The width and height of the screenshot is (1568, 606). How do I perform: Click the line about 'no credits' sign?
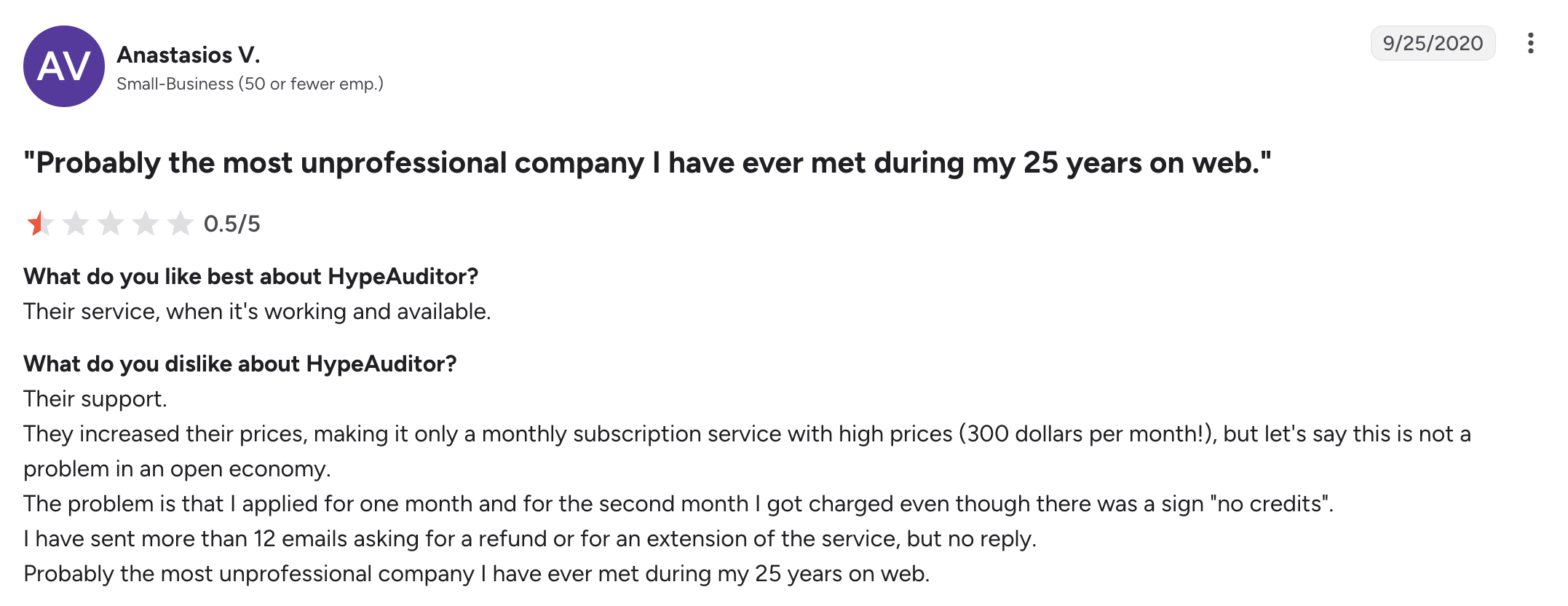pyautogui.click(x=678, y=504)
